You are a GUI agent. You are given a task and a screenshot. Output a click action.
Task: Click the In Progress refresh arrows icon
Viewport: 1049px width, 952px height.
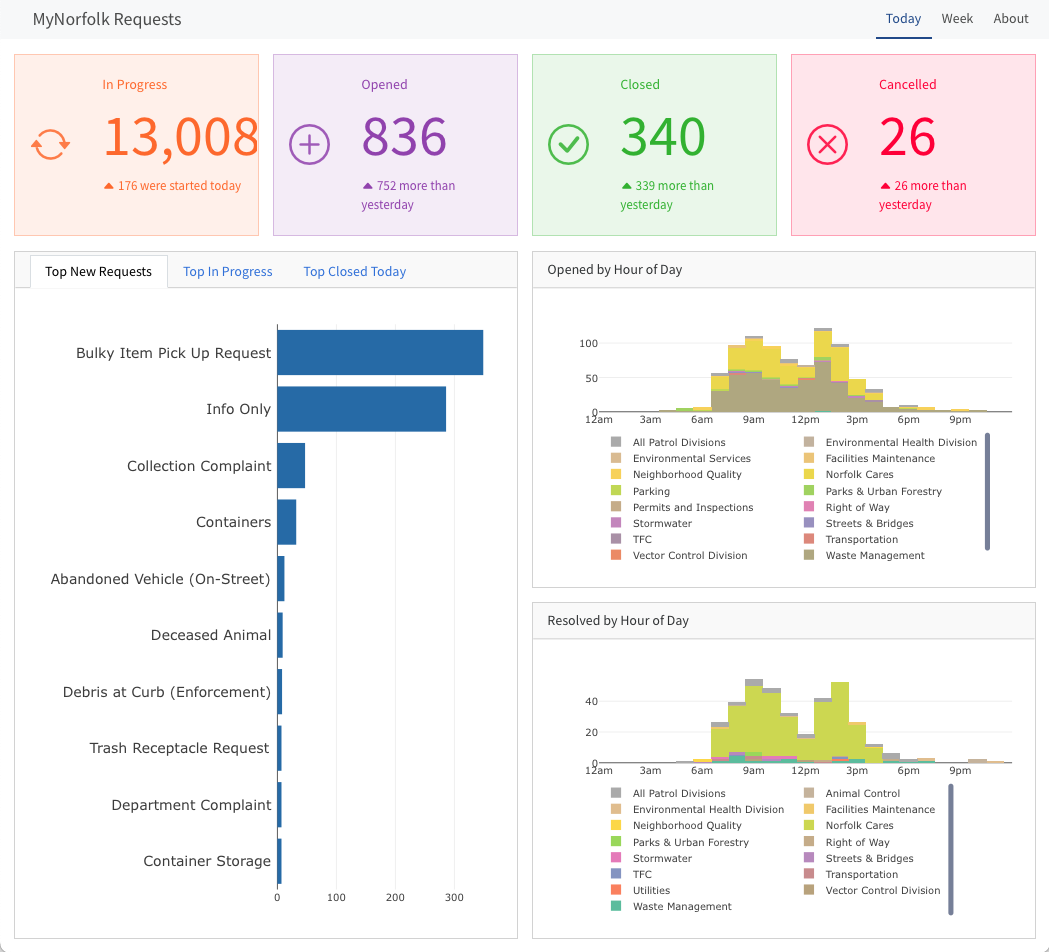(x=50, y=145)
